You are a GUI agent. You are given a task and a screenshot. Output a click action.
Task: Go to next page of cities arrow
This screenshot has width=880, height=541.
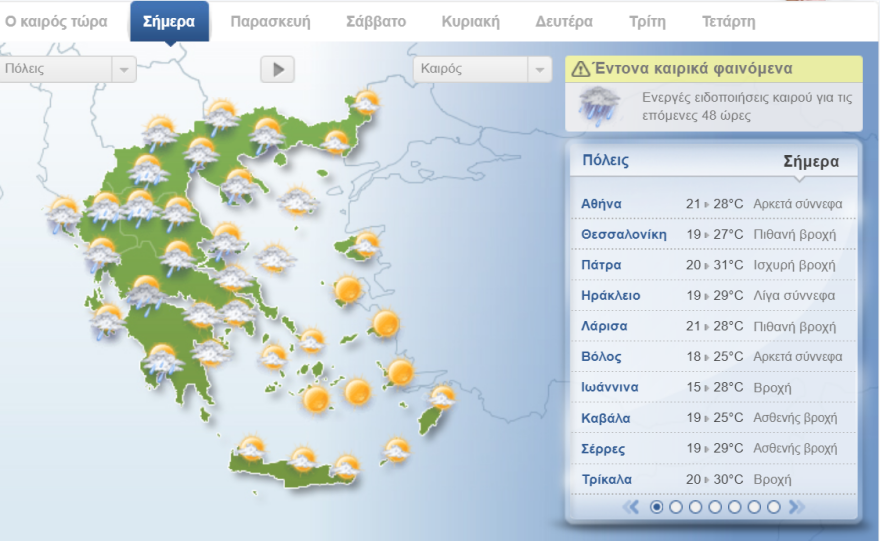pos(796,507)
